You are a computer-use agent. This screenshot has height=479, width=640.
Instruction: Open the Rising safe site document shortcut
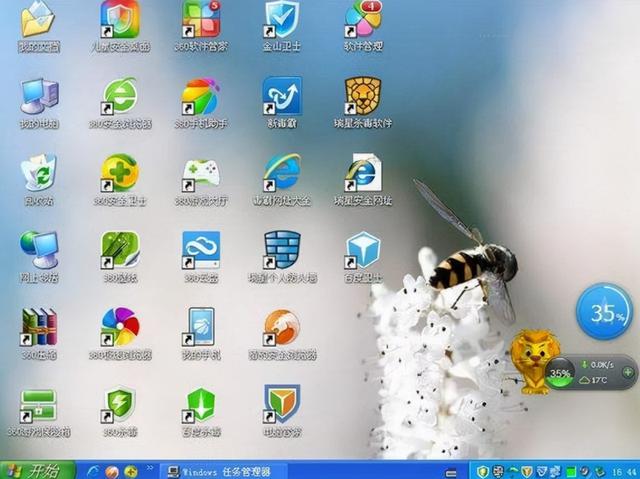tap(363, 173)
